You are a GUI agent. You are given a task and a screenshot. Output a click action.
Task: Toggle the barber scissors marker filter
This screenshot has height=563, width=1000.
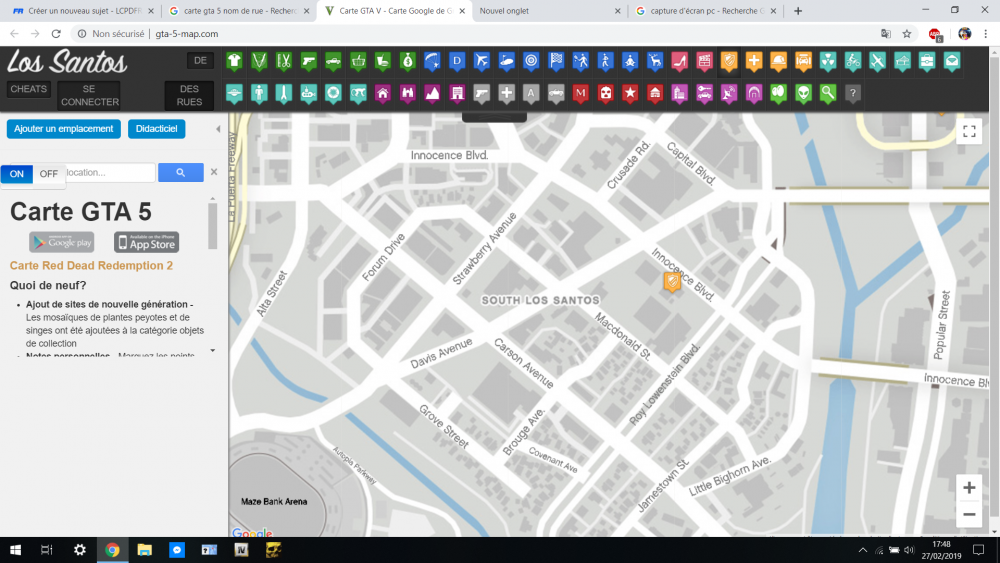[x=284, y=62]
